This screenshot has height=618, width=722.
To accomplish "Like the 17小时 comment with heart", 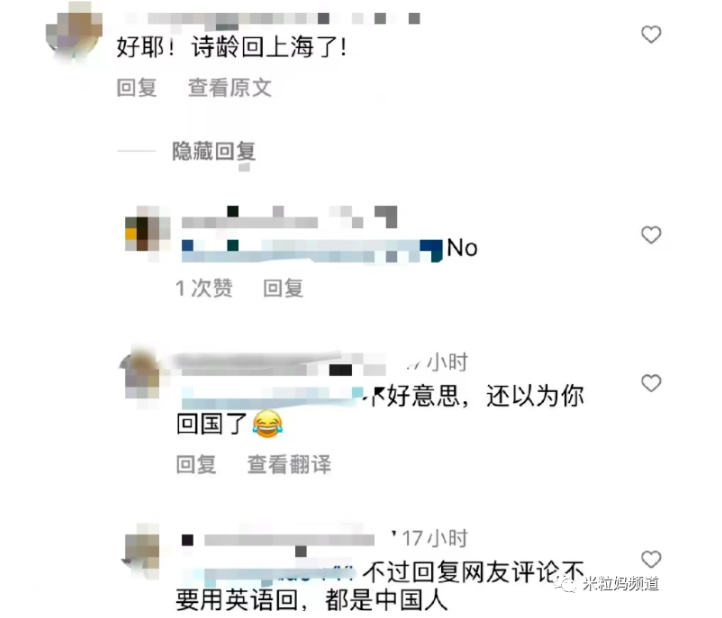I will (x=651, y=560).
